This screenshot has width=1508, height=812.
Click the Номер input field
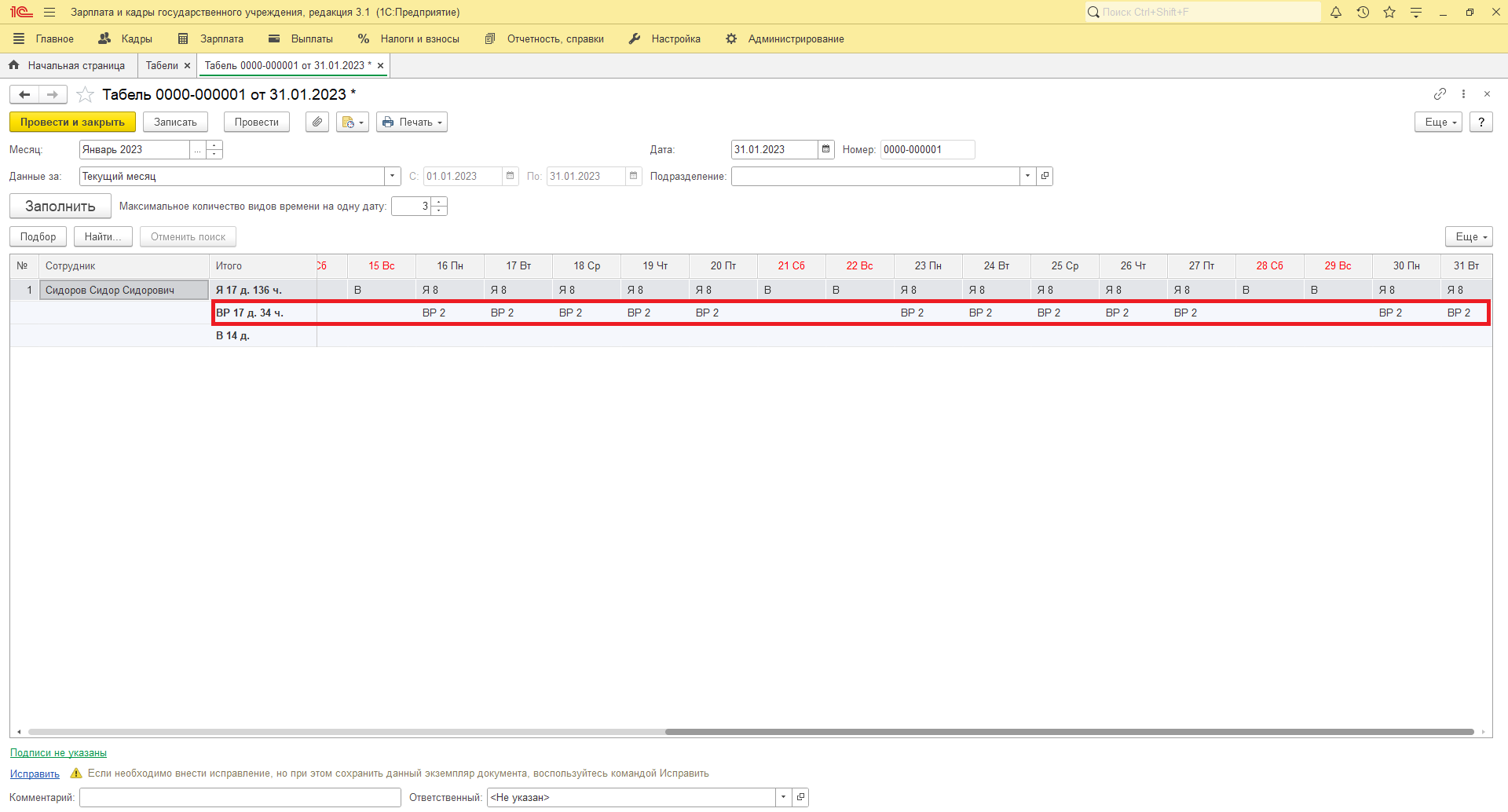[928, 149]
